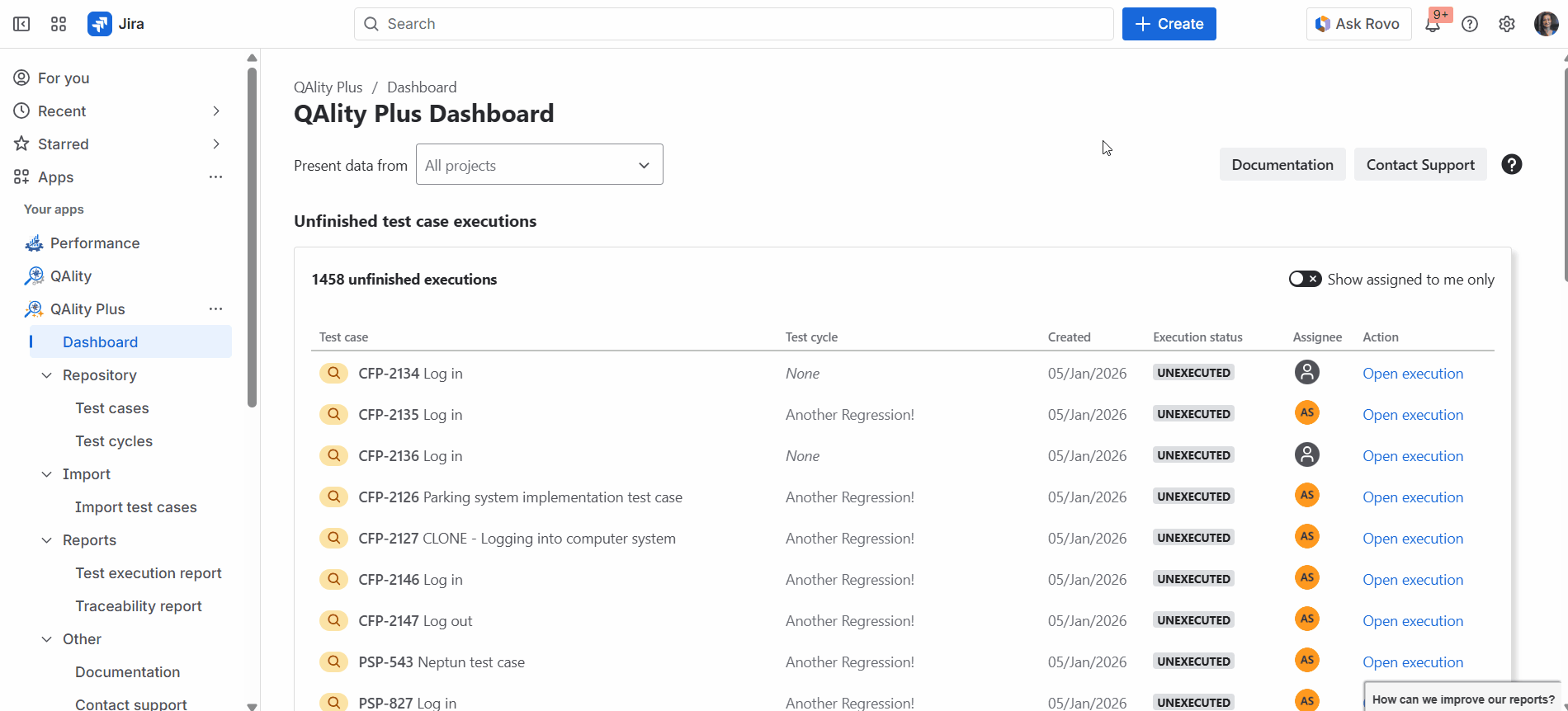Open the help question mark in top bar
This screenshot has height=711, width=1568.
[1470, 24]
